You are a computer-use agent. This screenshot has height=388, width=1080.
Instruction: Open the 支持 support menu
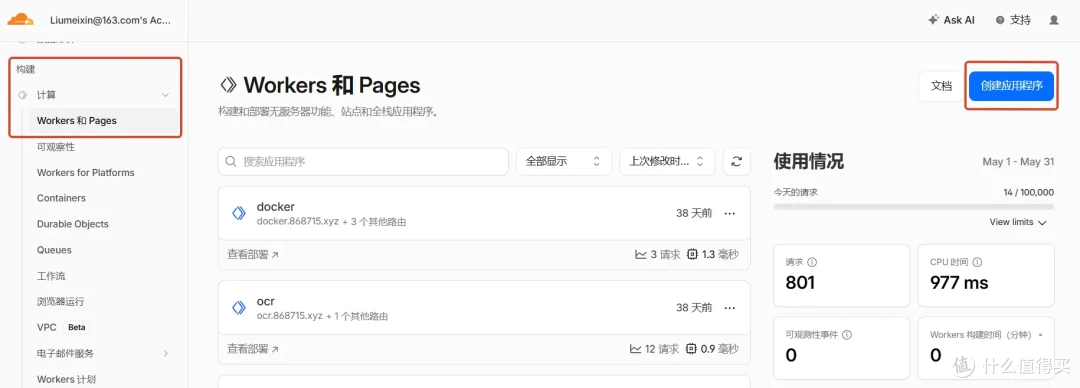[1013, 20]
